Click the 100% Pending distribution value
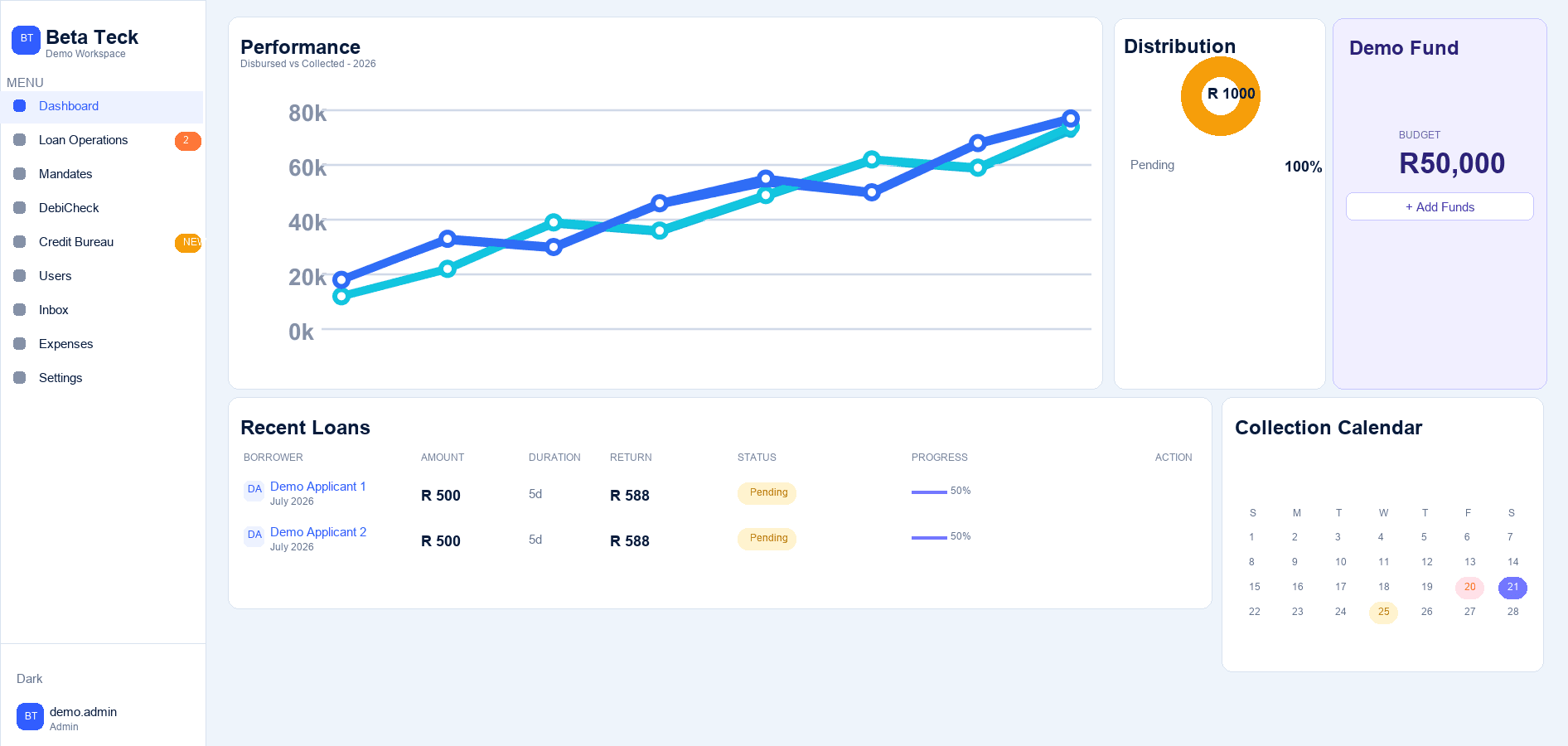The image size is (1568, 746). [1303, 167]
